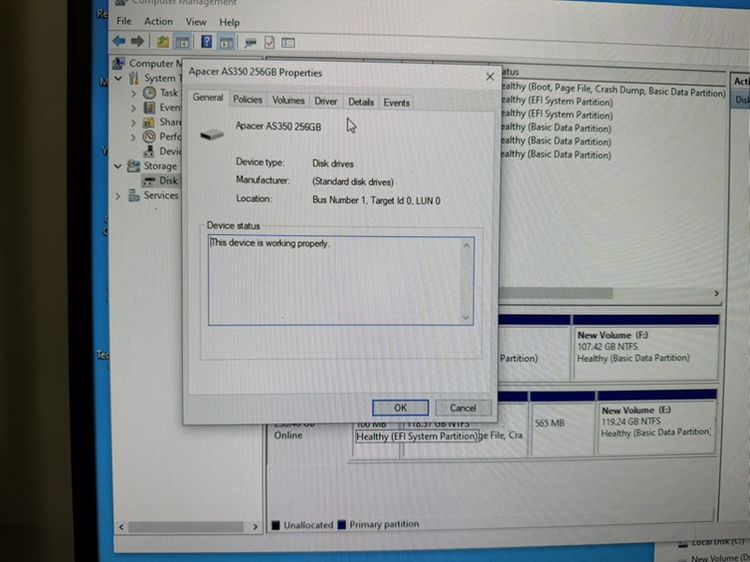Switch to the Details tab
750x562 pixels.
tap(361, 102)
